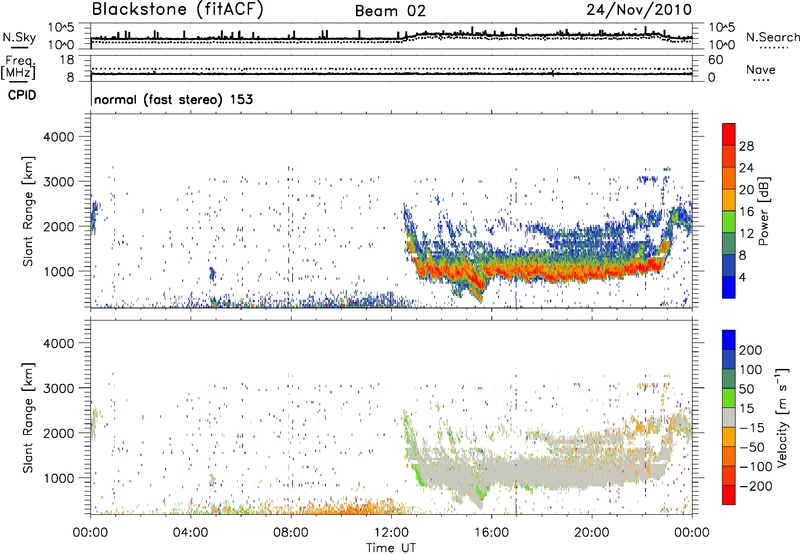Click the 'Blackstone (fitACF)' title text
Viewport: 800px width, 554px height.
click(178, 10)
